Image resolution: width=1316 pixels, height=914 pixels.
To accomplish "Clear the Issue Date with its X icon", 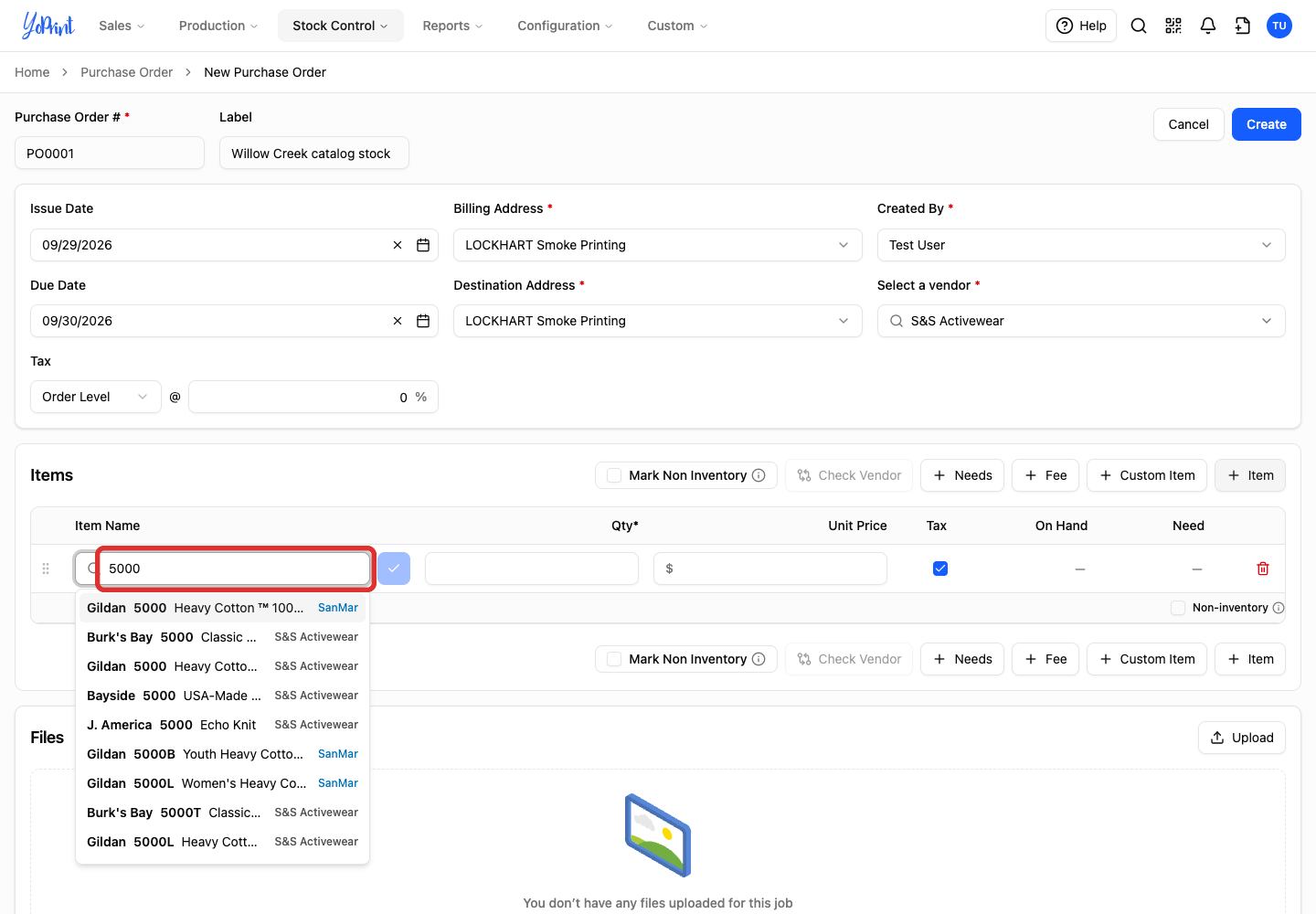I will (x=398, y=245).
